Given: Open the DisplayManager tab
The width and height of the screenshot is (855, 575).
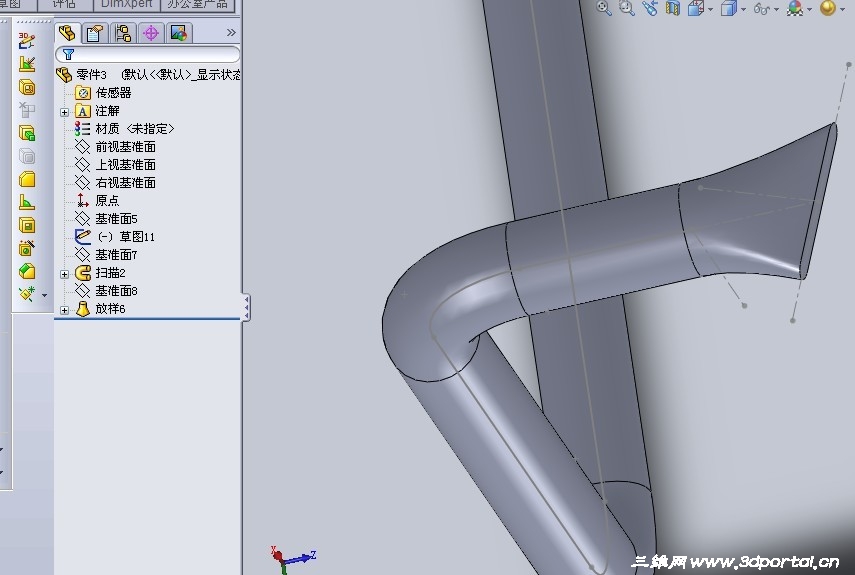Looking at the screenshot, I should click(179, 34).
